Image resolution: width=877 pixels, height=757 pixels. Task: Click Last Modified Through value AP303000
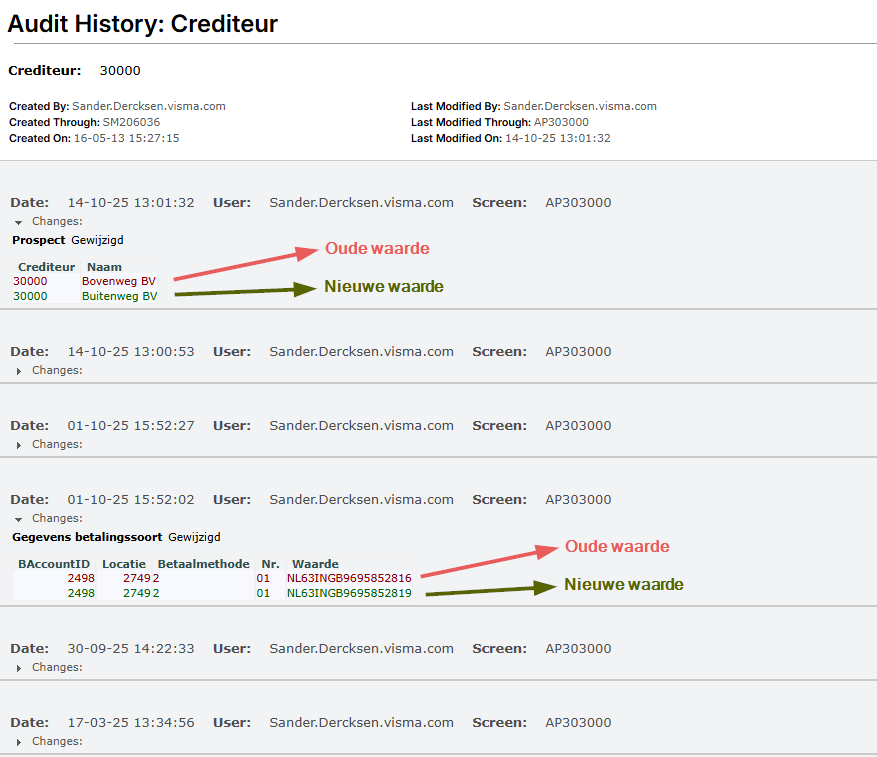point(561,122)
